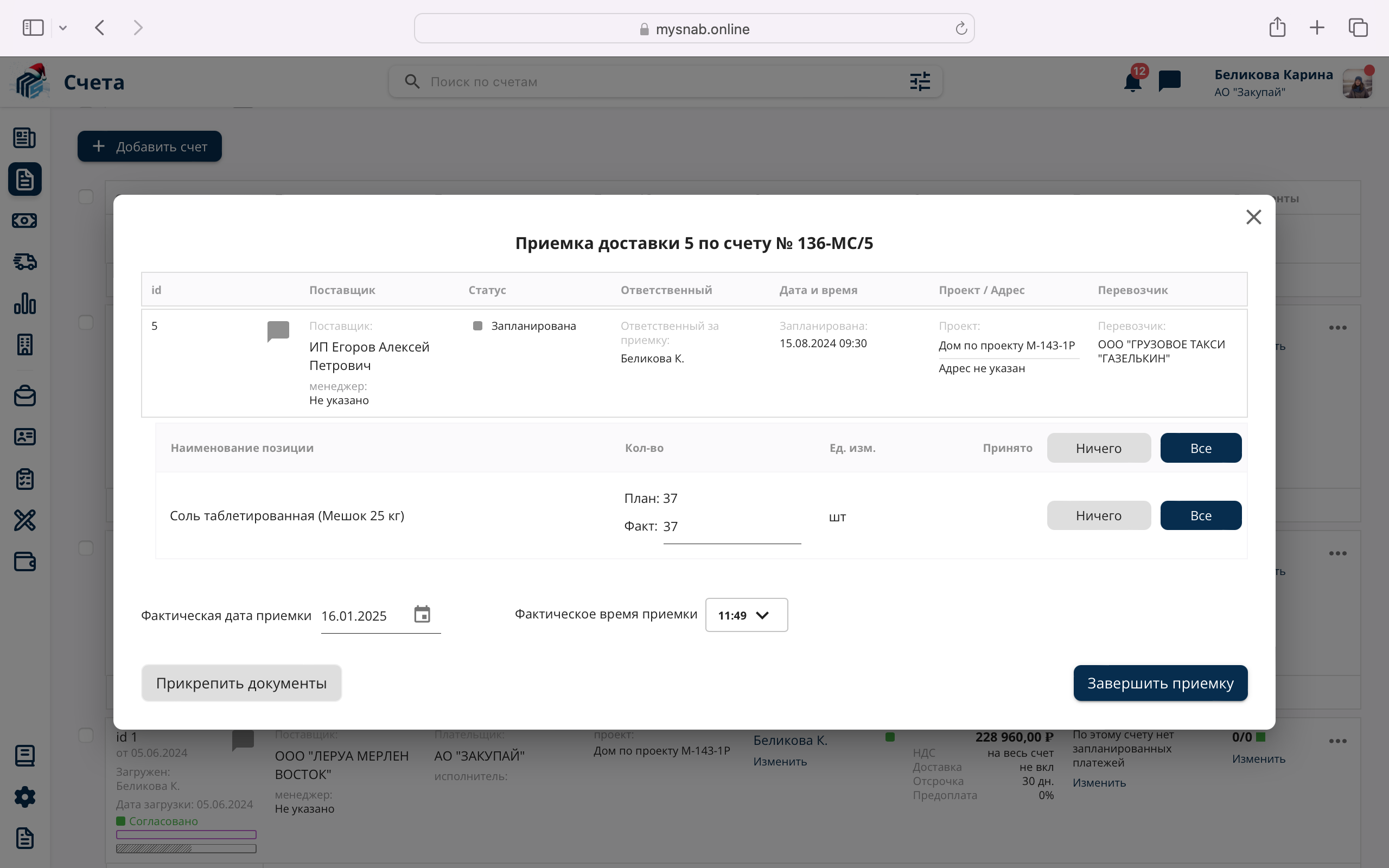The height and width of the screenshot is (868, 1389).
Task: Open money payments section in sidebar
Action: pos(24,220)
